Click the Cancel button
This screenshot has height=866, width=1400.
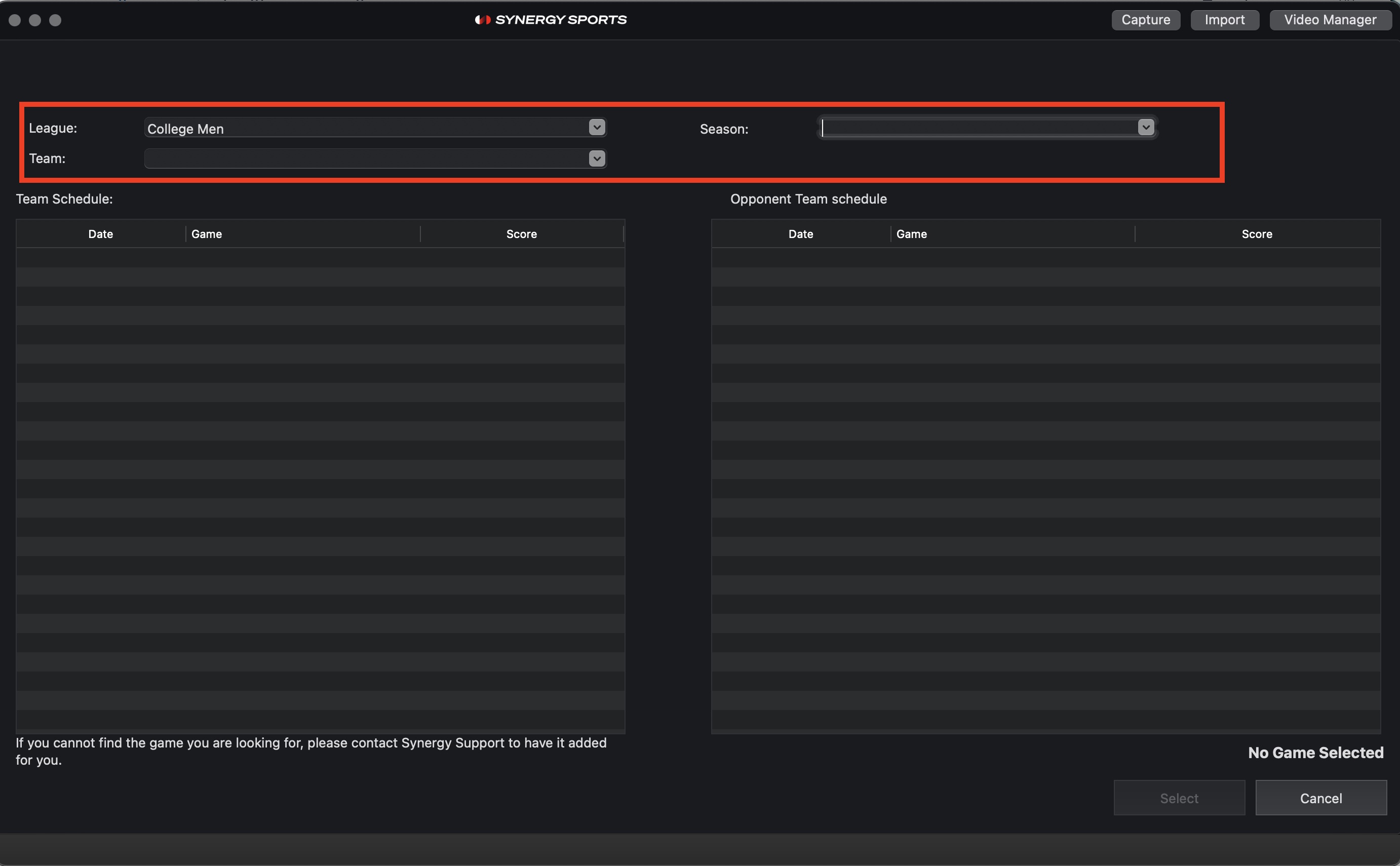pos(1321,798)
